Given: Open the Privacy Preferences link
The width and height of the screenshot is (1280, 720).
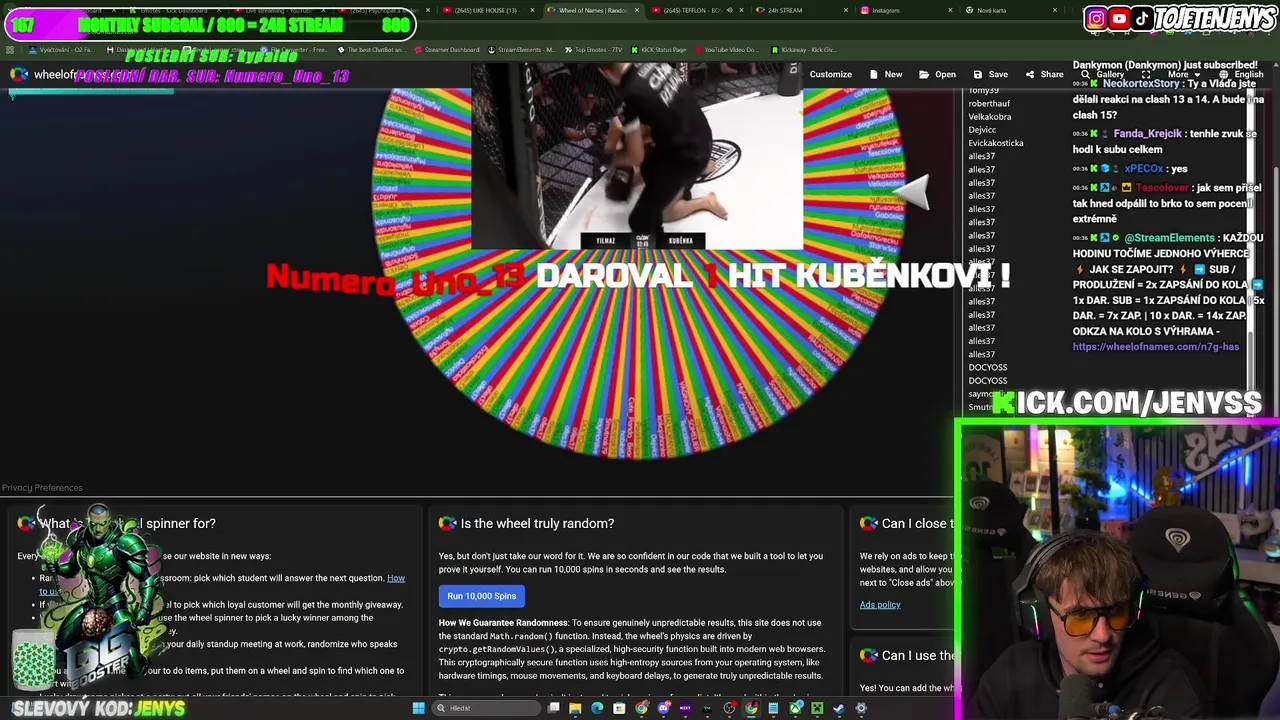Looking at the screenshot, I should tap(42, 487).
